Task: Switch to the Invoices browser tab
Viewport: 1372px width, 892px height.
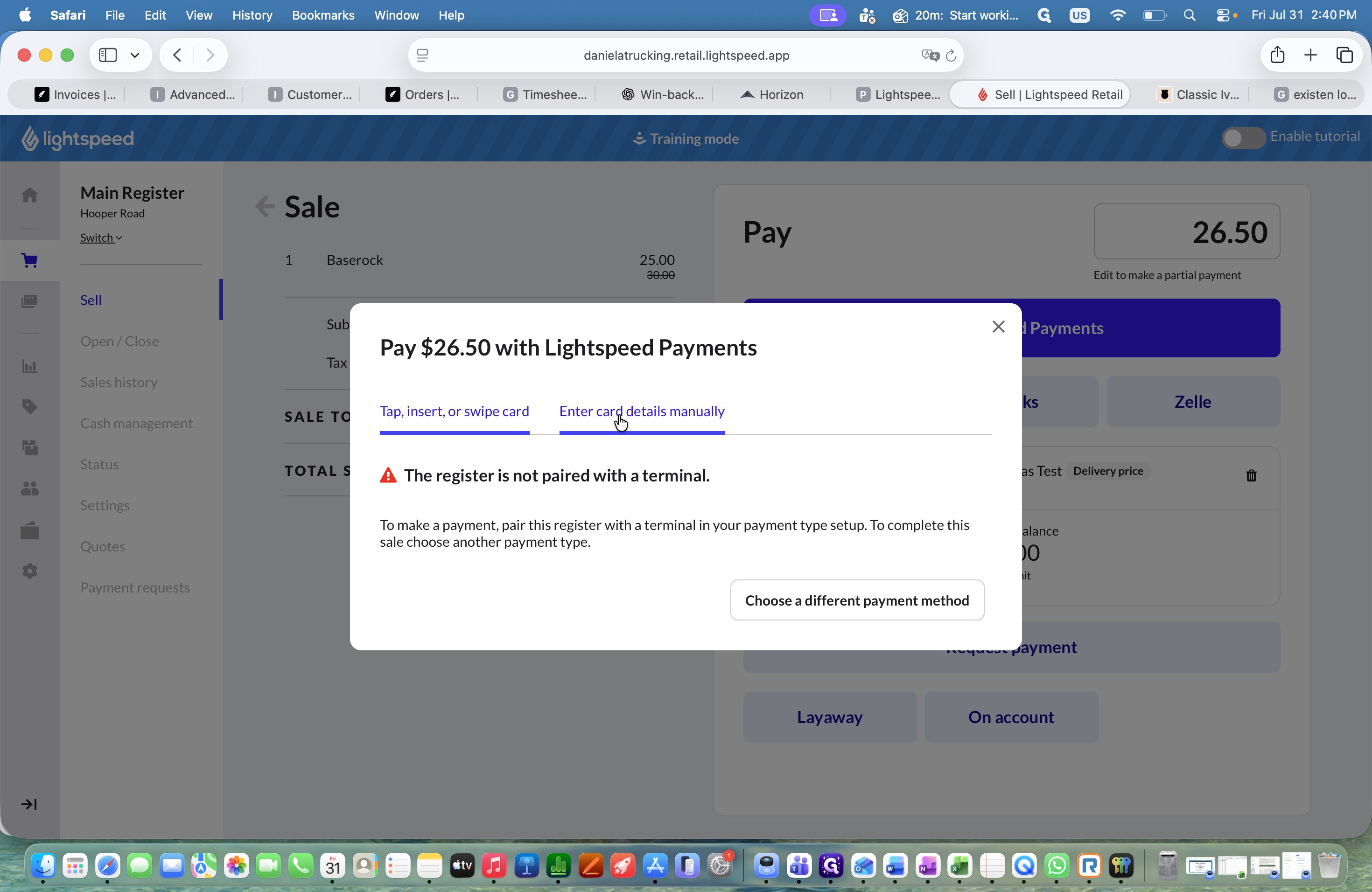Action: point(76,95)
